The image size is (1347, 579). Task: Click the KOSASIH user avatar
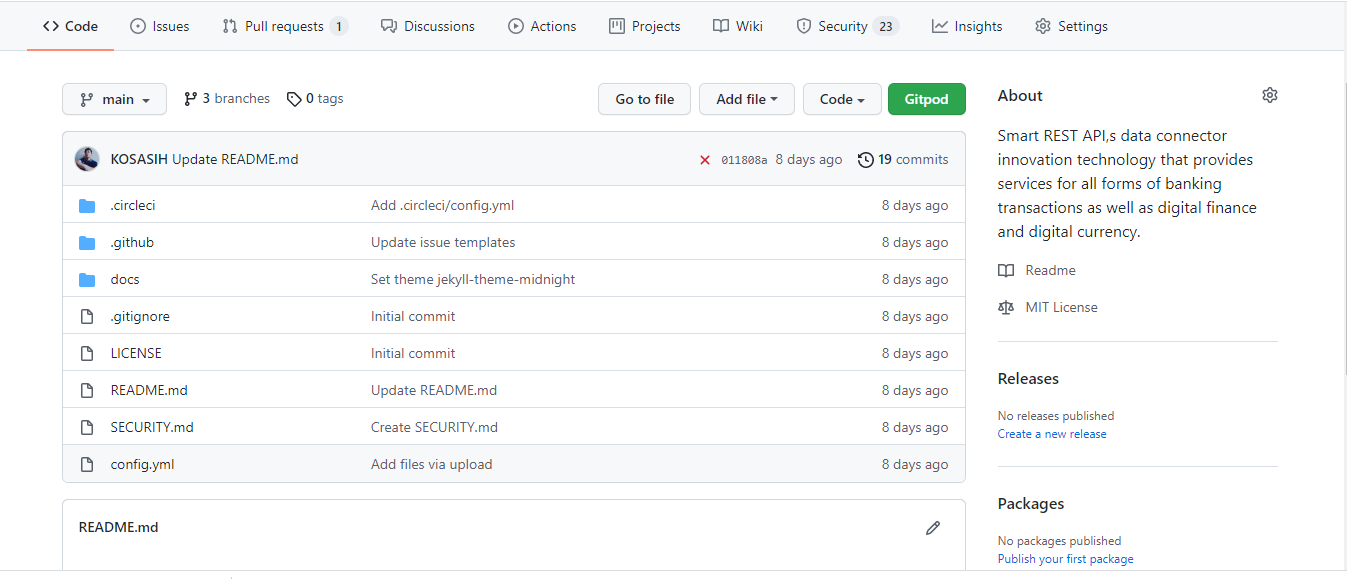point(87,159)
